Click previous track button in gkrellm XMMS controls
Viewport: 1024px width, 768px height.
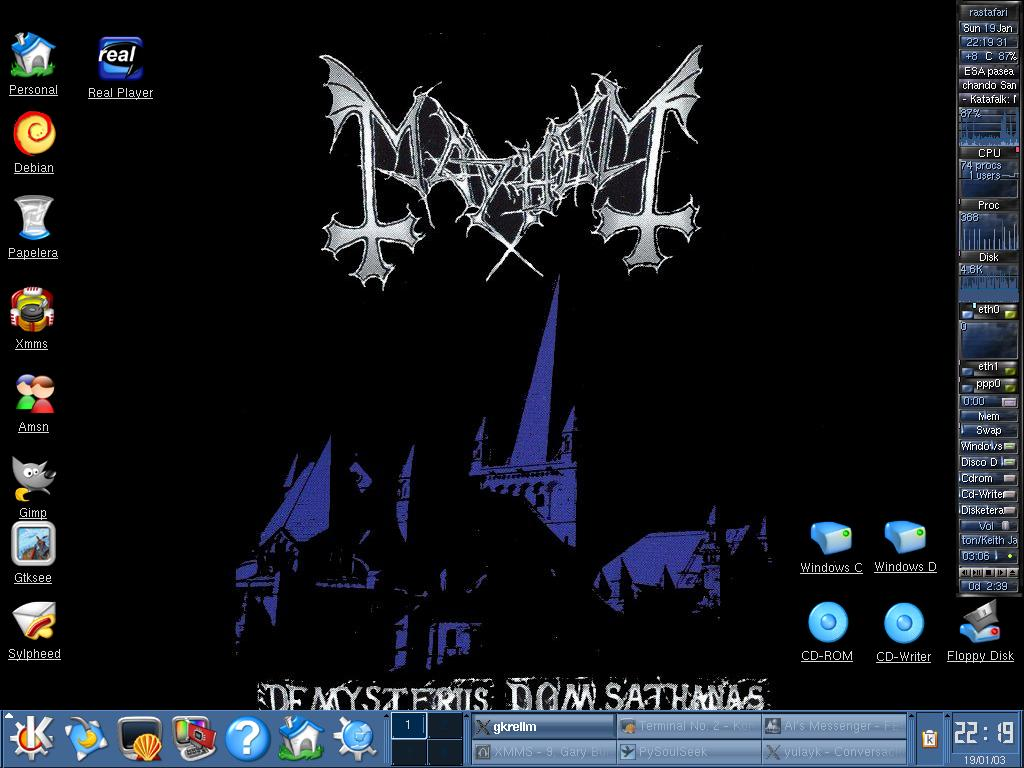click(x=965, y=573)
